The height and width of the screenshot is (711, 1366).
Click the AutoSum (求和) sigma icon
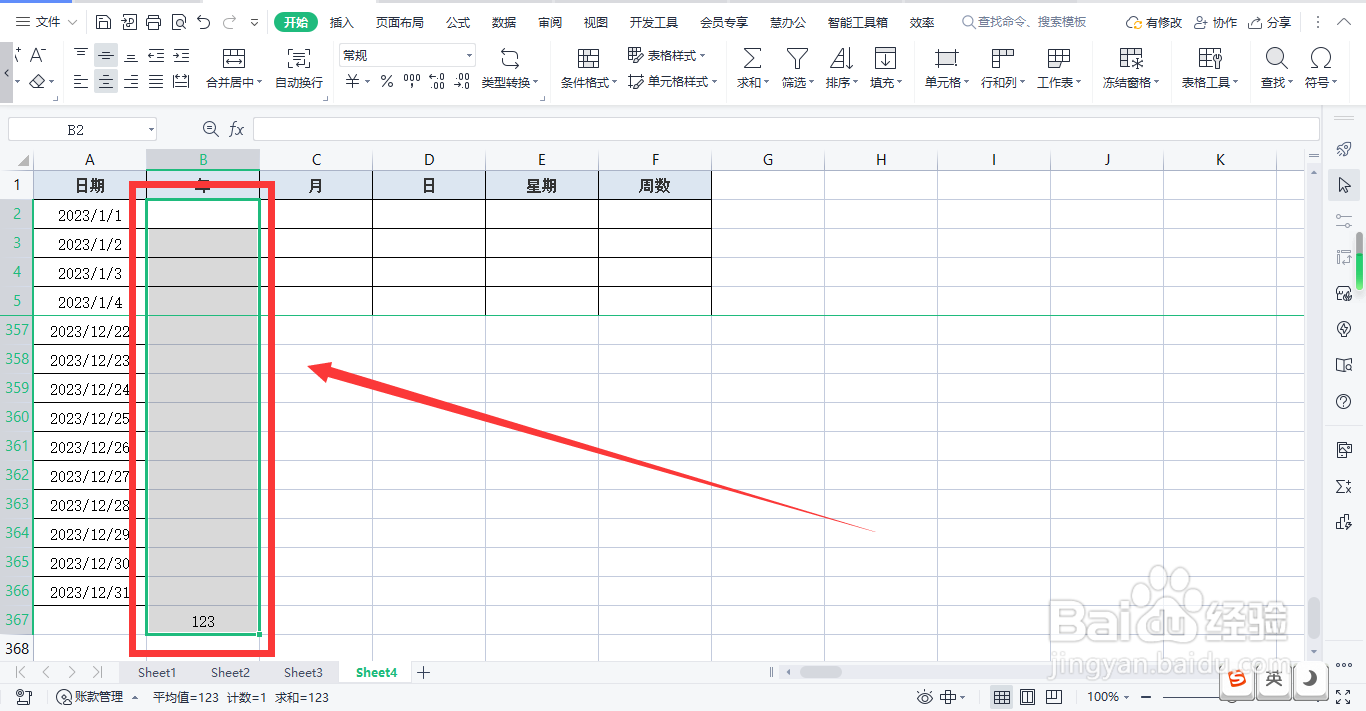tap(752, 58)
